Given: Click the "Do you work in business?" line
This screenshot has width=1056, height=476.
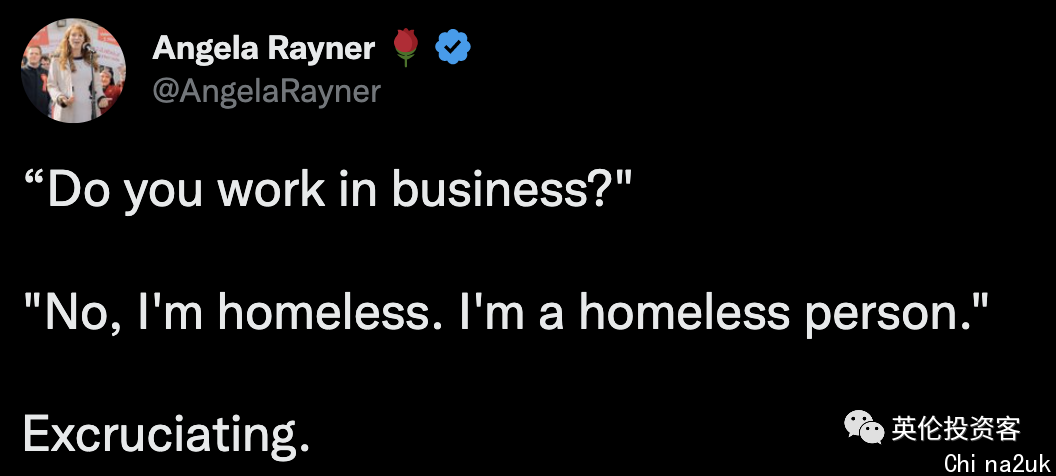Looking at the screenshot, I should coord(328,190).
